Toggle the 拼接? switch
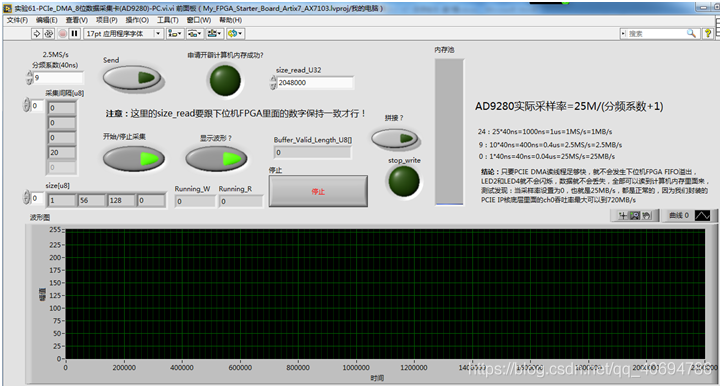The height and width of the screenshot is (388, 722). 395,139
